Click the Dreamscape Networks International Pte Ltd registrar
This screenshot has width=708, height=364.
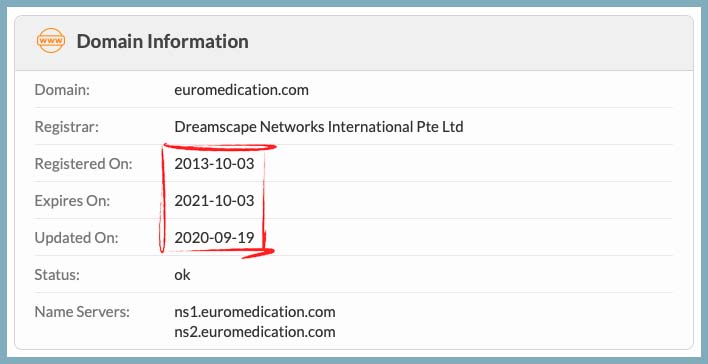point(319,127)
